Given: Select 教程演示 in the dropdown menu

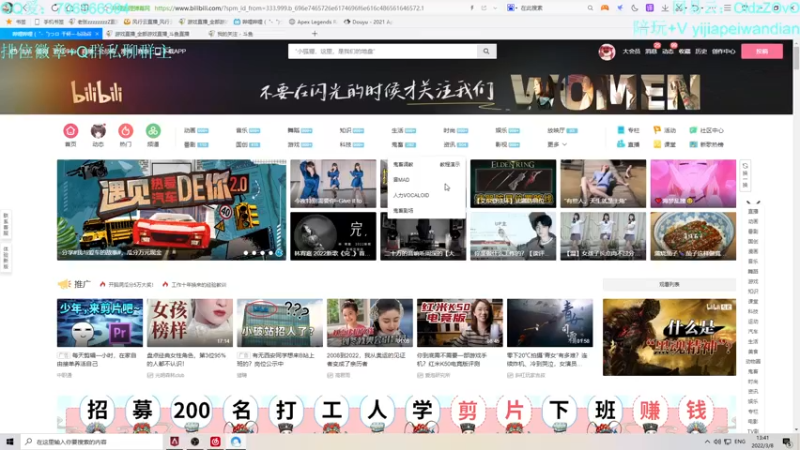Looking at the screenshot, I should [449, 165].
